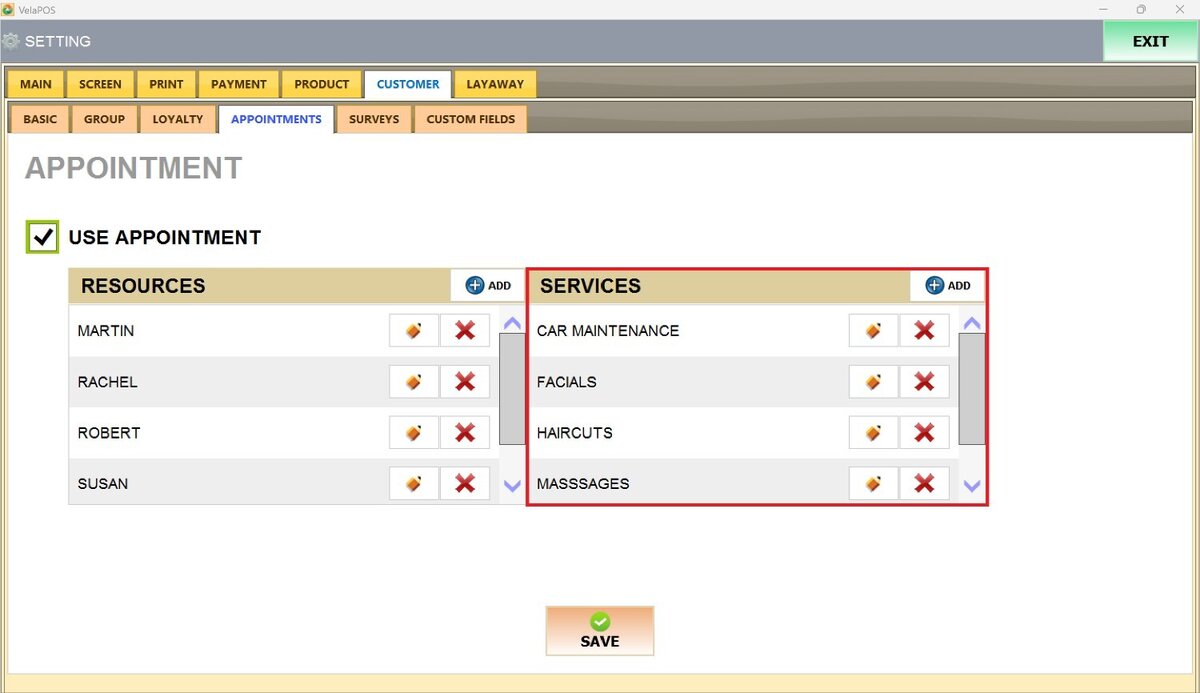Switch to the BASIC sub-tab

[x=40, y=119]
